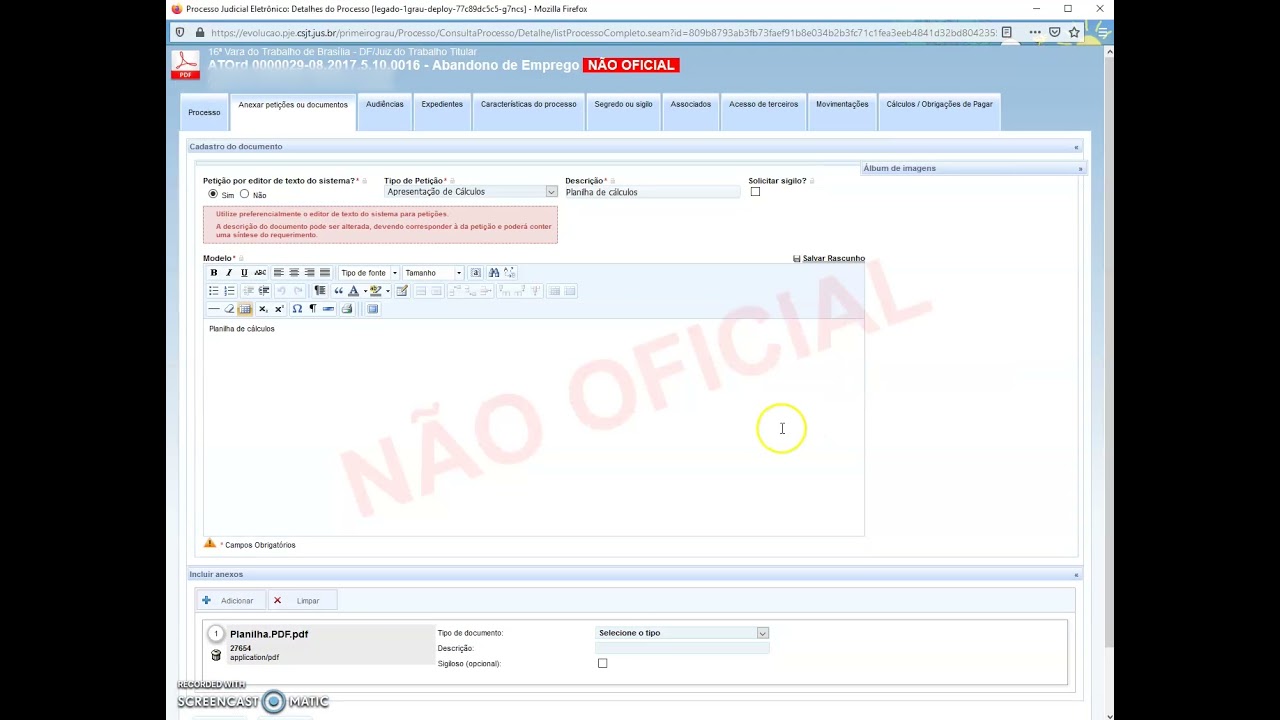Open 'Selecione o tipo' document type dropdown
This screenshot has height=720, width=1280.
pyautogui.click(x=682, y=633)
